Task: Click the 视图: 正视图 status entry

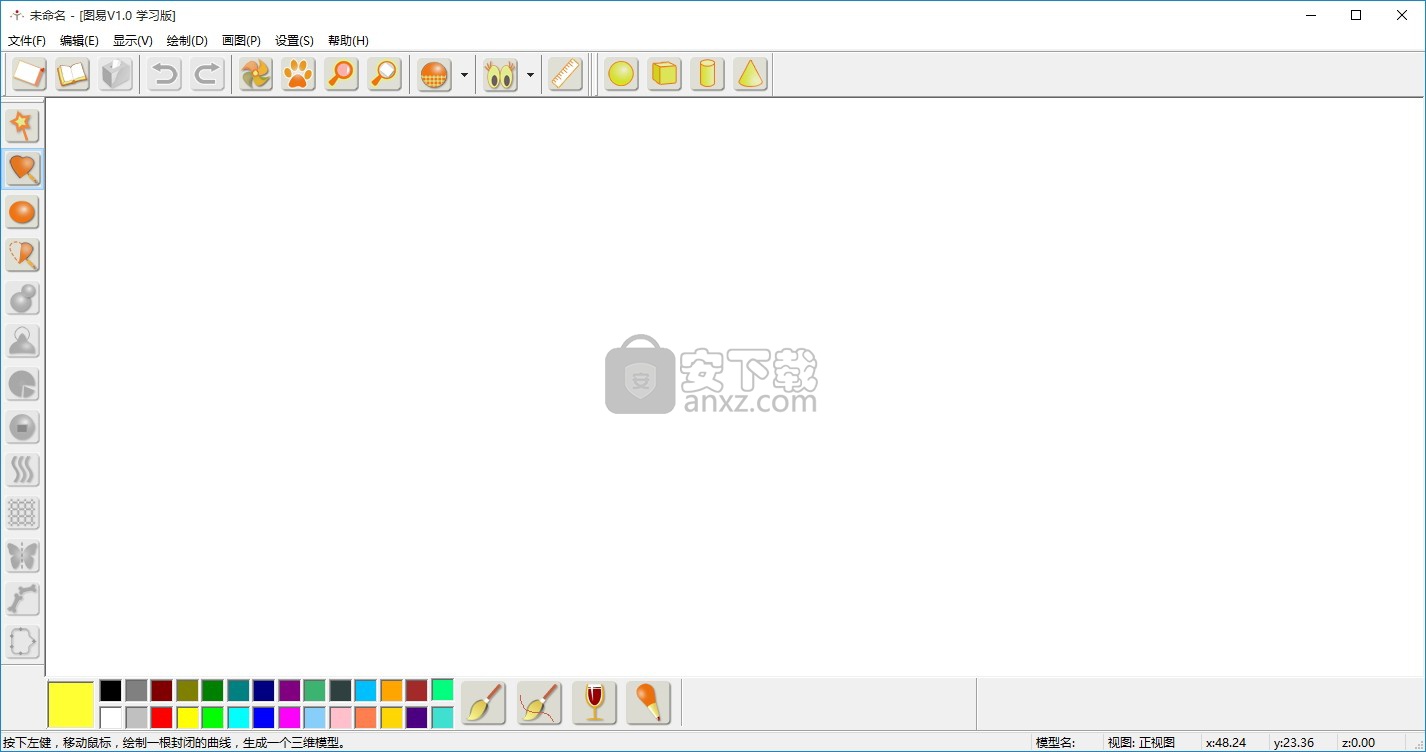Action: tap(1141, 742)
